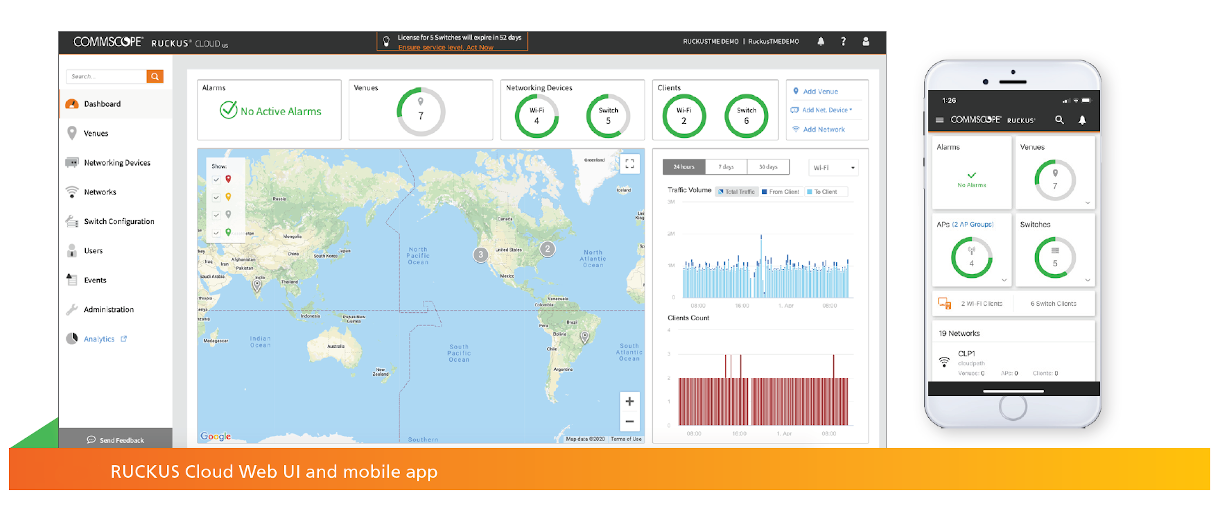Select the 30 days tab
1220x520 pixels.
tap(767, 167)
